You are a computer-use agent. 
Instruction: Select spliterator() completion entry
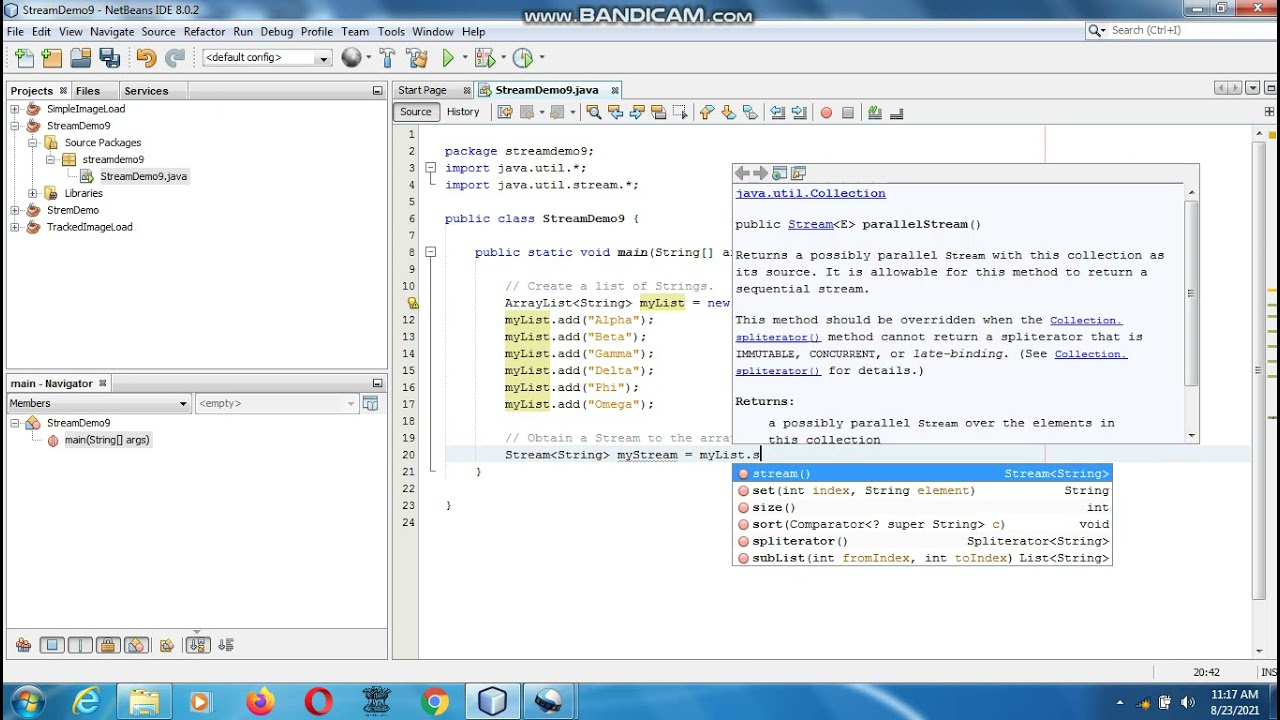coord(922,541)
